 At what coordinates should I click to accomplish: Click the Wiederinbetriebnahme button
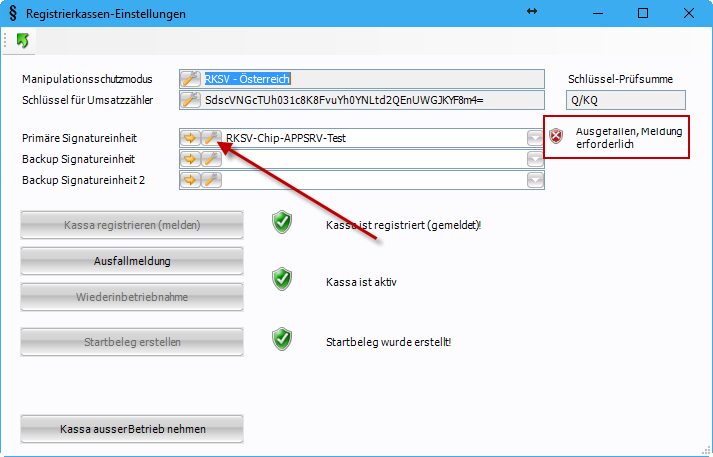pos(132,297)
